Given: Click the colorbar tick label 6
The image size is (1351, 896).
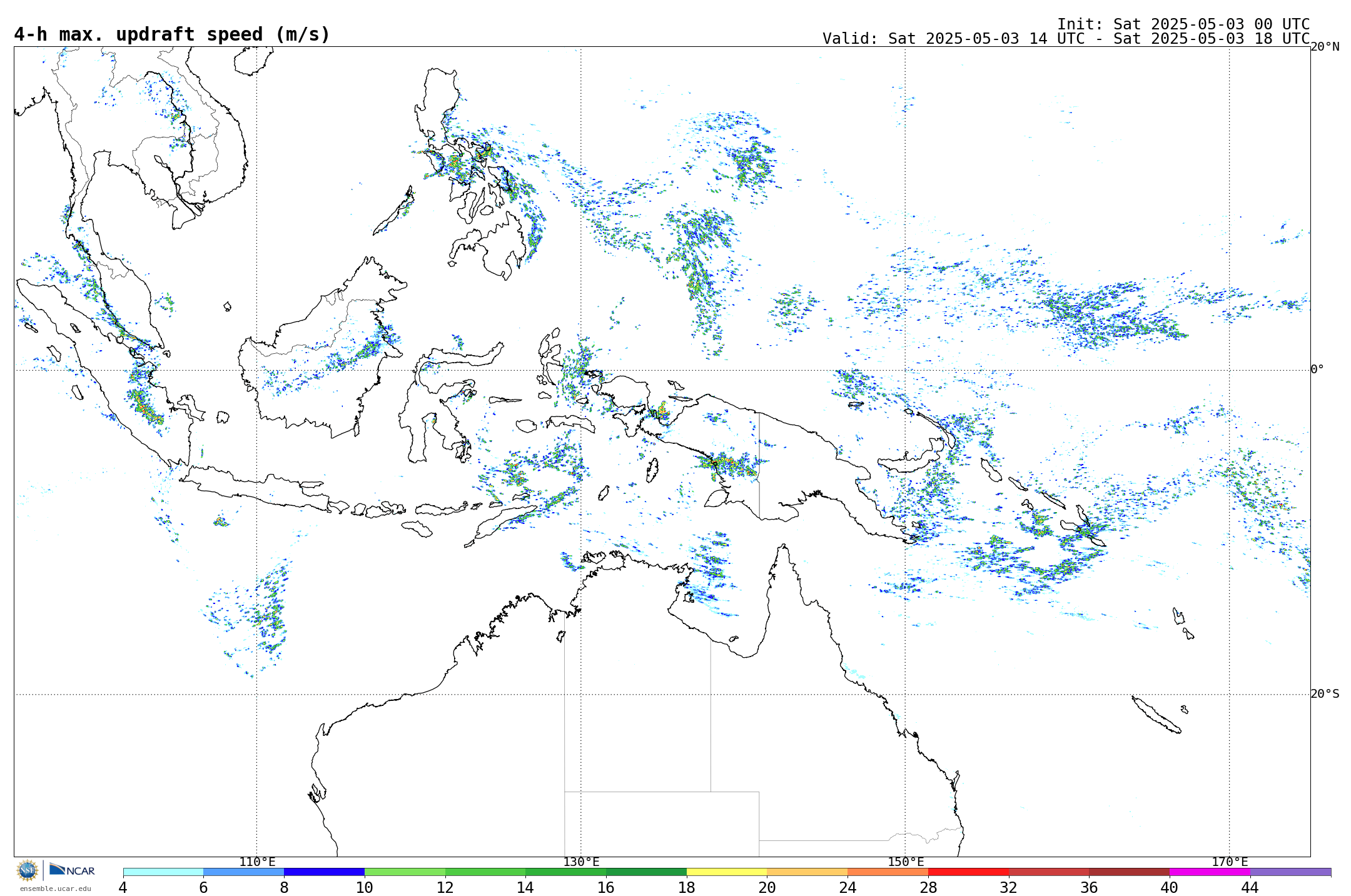Looking at the screenshot, I should [203, 888].
